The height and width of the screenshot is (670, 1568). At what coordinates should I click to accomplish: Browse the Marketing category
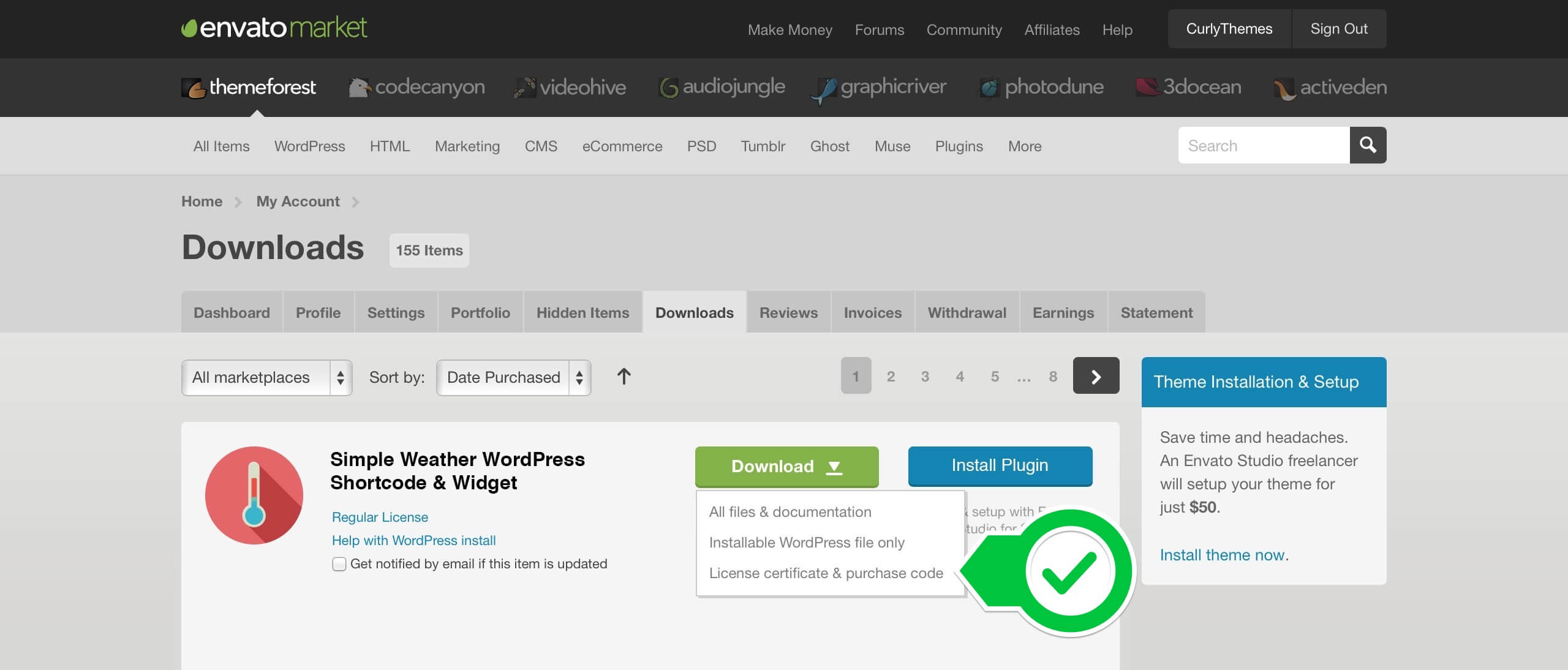(x=467, y=146)
